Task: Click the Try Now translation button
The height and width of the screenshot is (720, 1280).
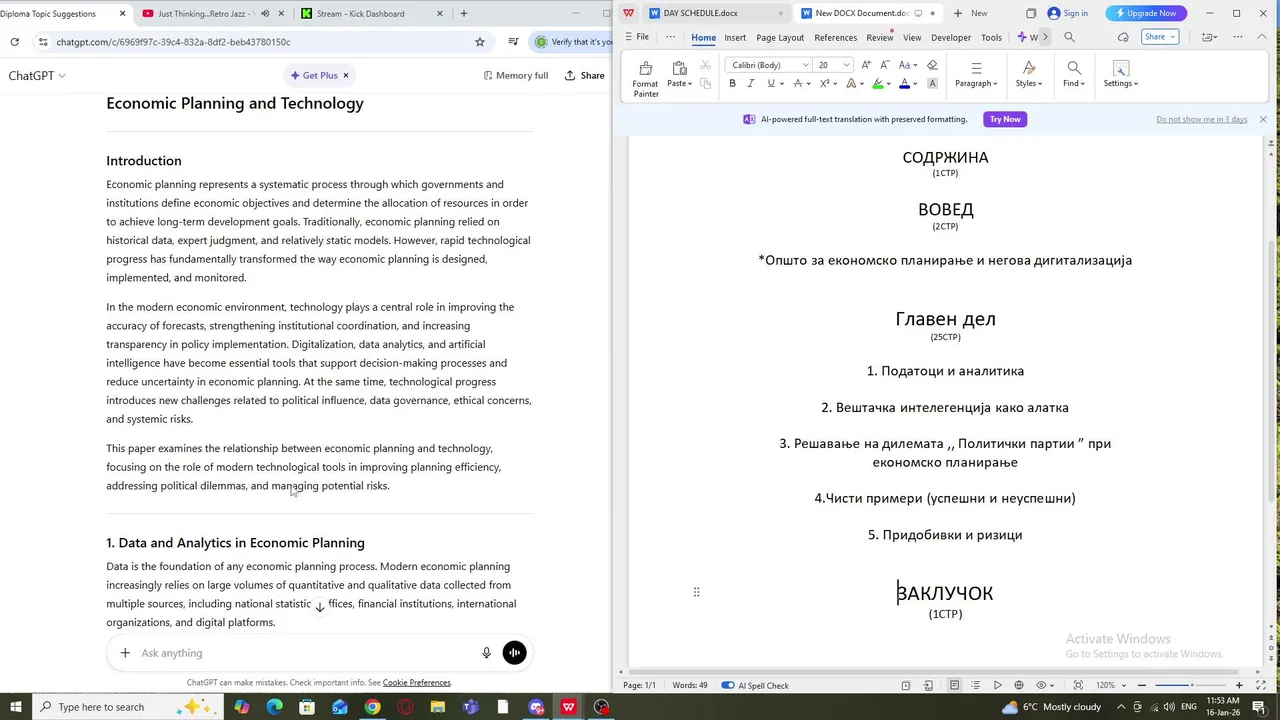Action: click(1005, 119)
